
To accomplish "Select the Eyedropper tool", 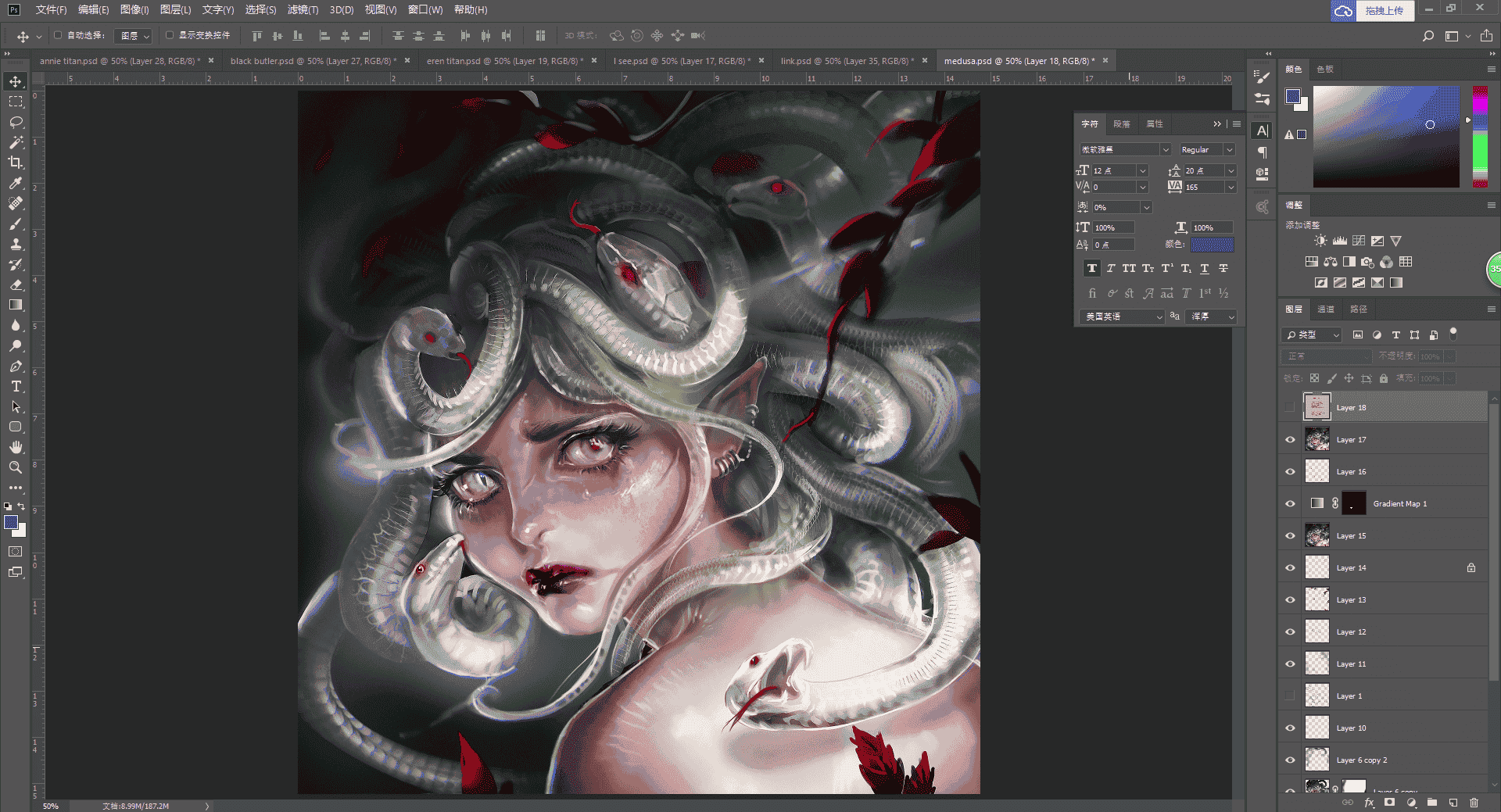I will point(16,183).
